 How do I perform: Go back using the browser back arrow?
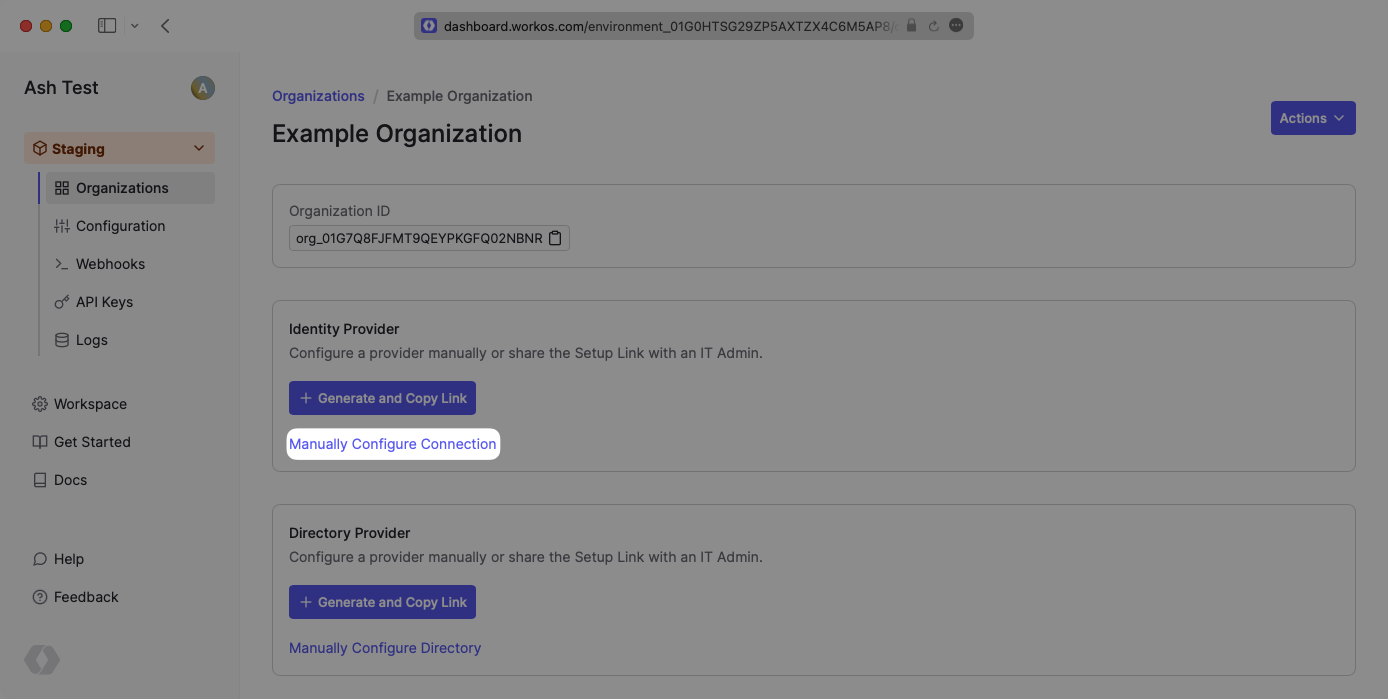pyautogui.click(x=165, y=26)
